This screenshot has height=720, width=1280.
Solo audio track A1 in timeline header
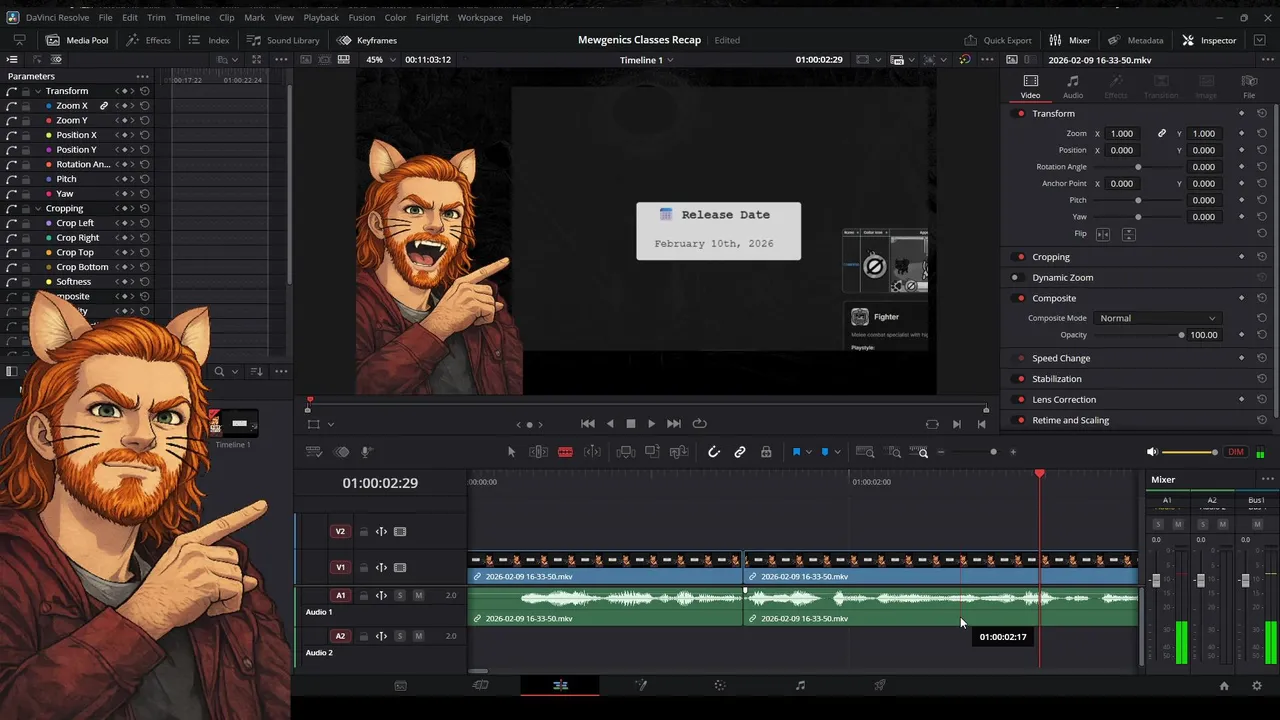(399, 595)
